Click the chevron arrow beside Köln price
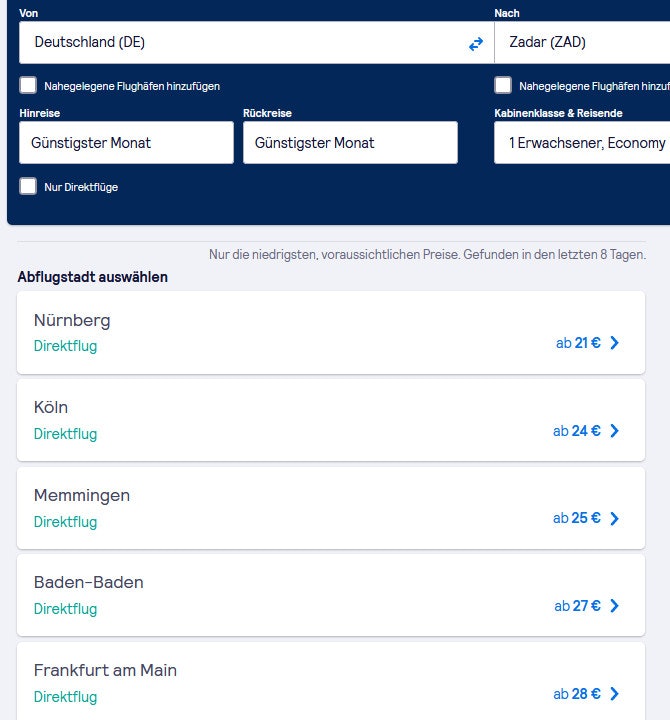 click(x=614, y=431)
